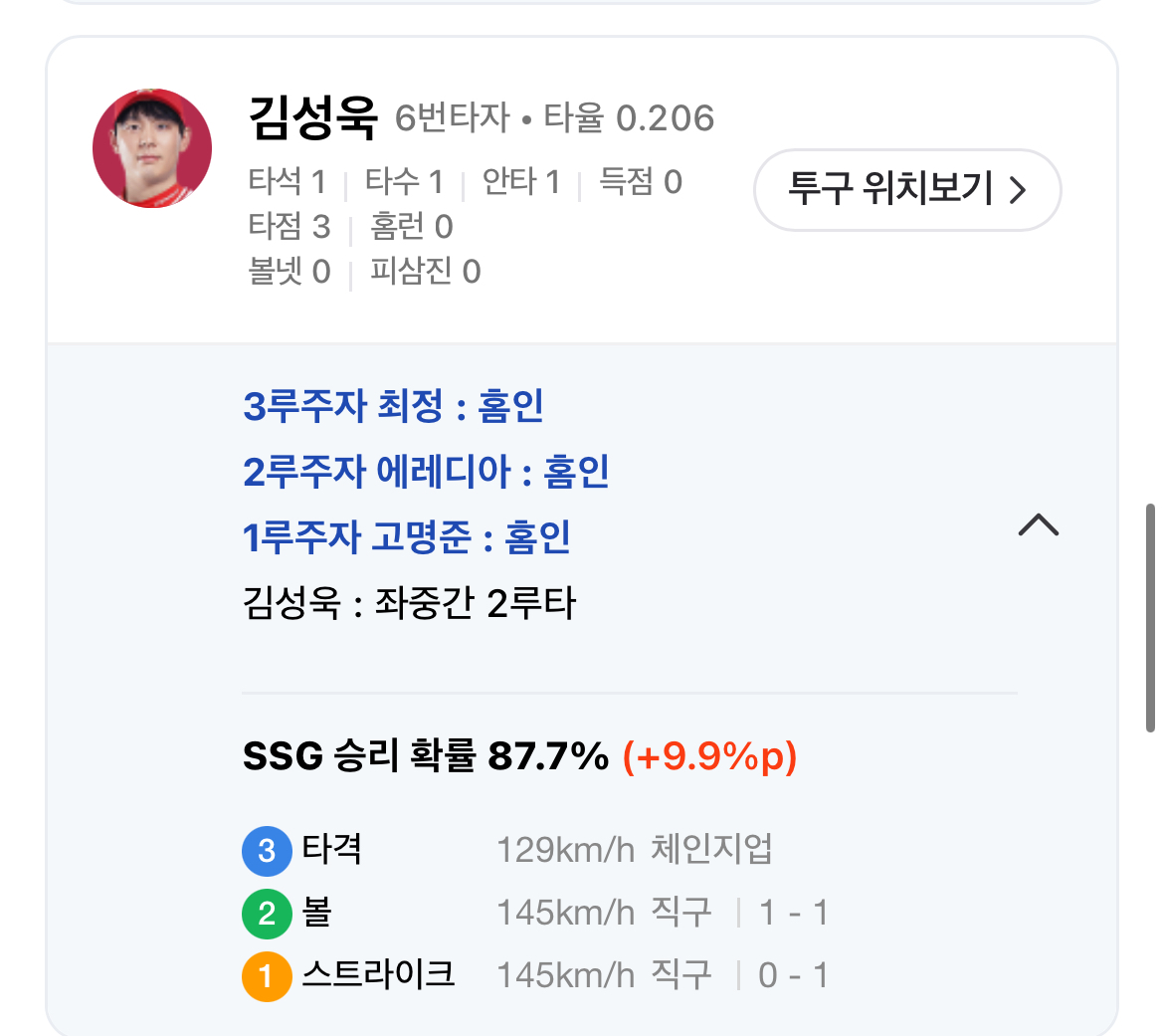Collapse the play details chevron
1164x1036 pixels.
(x=1039, y=524)
